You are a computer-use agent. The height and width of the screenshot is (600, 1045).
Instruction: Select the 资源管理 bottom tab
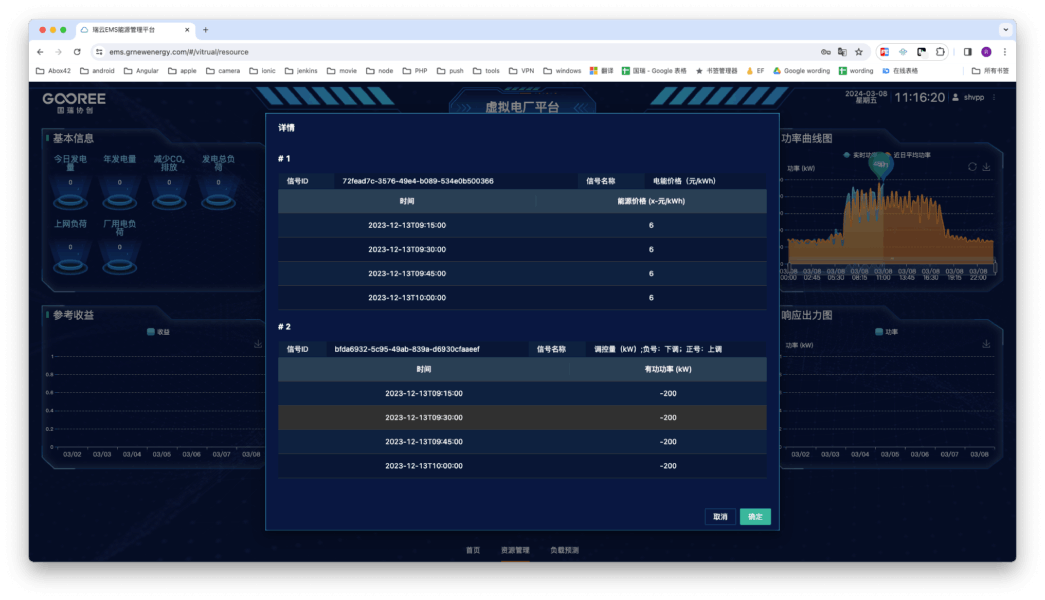coord(515,550)
